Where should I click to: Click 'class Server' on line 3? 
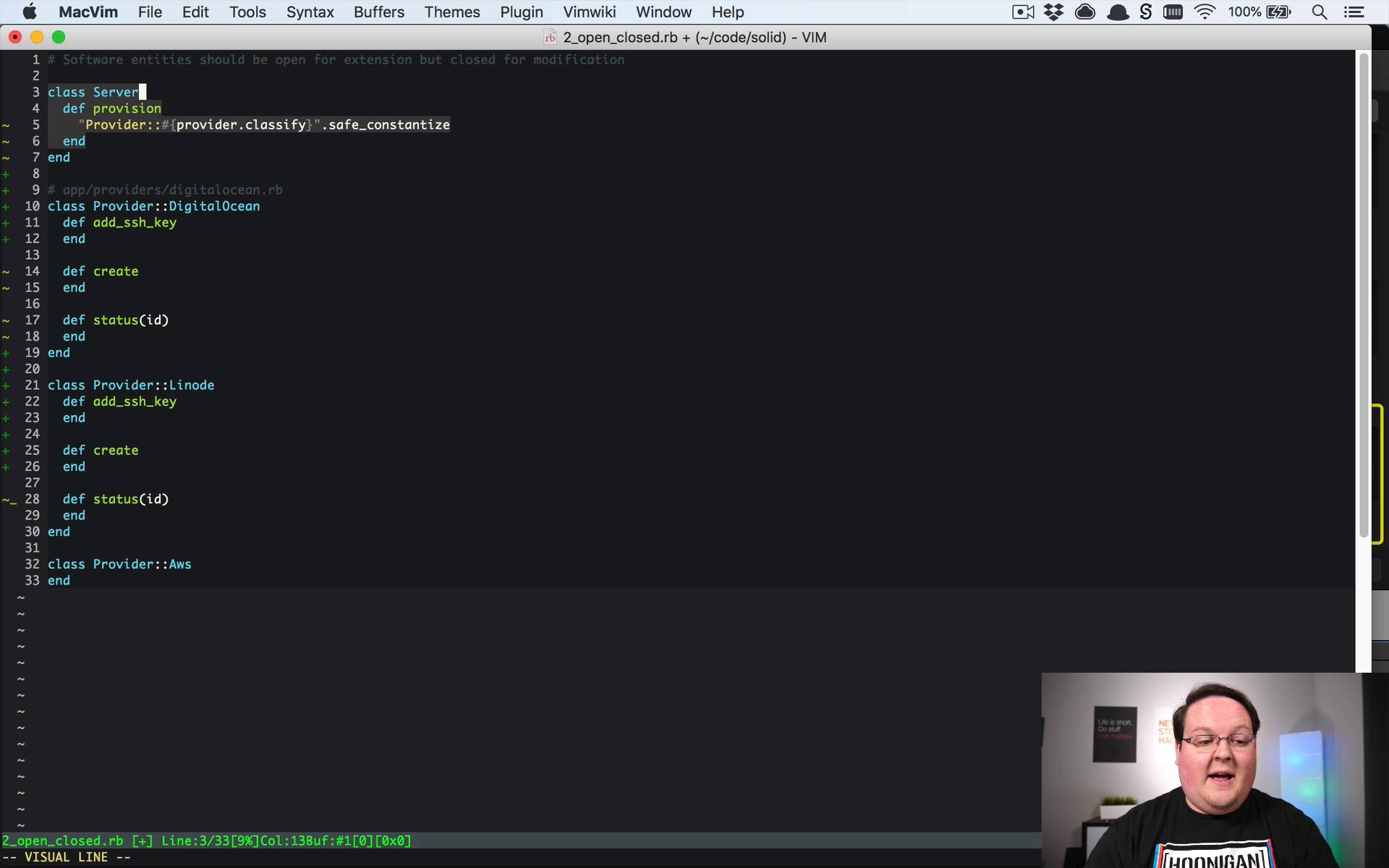pos(93,93)
